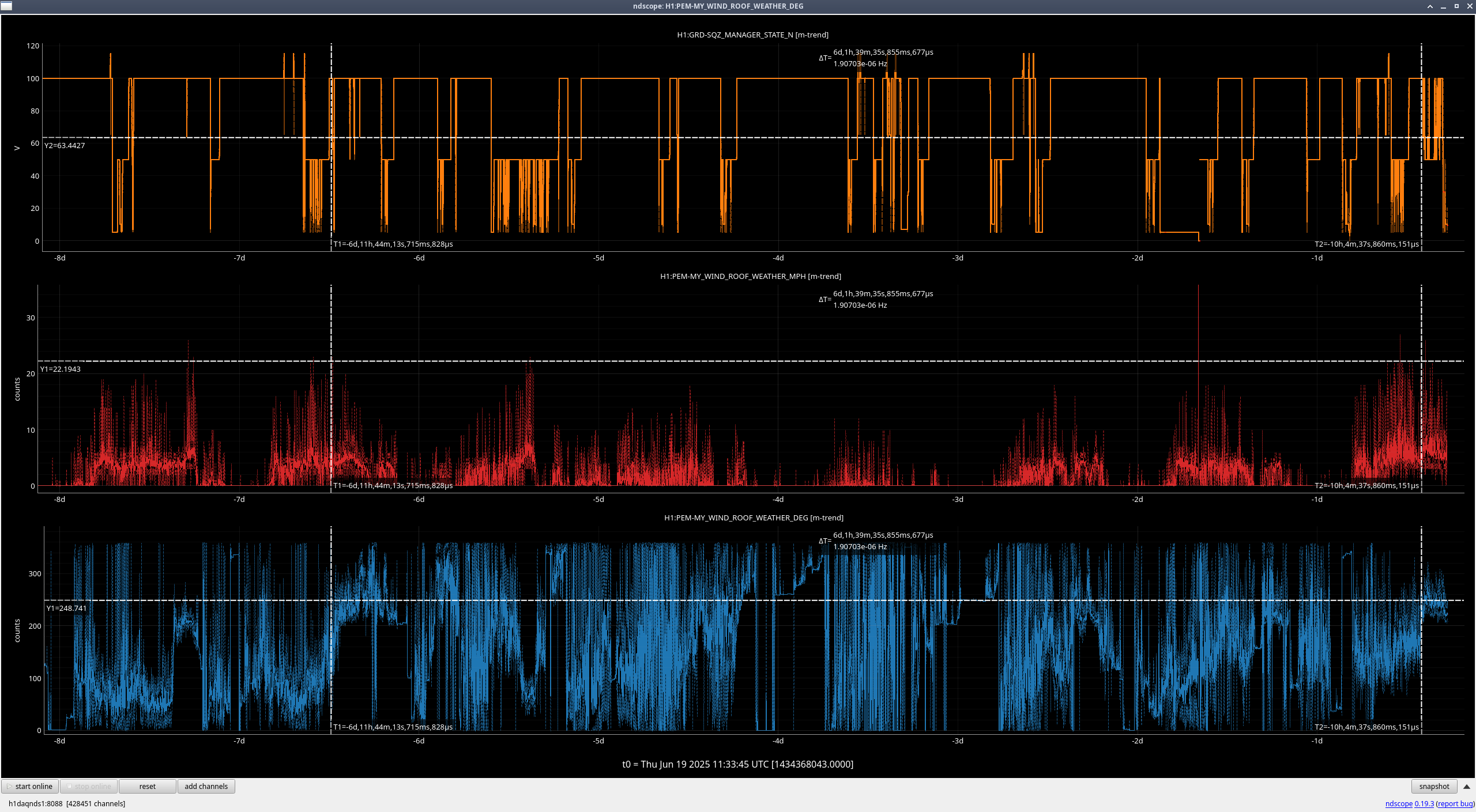Viewport: 1476px width, 812px height.
Task: Click the T2 label in the MPH plot
Action: click(x=1366, y=485)
